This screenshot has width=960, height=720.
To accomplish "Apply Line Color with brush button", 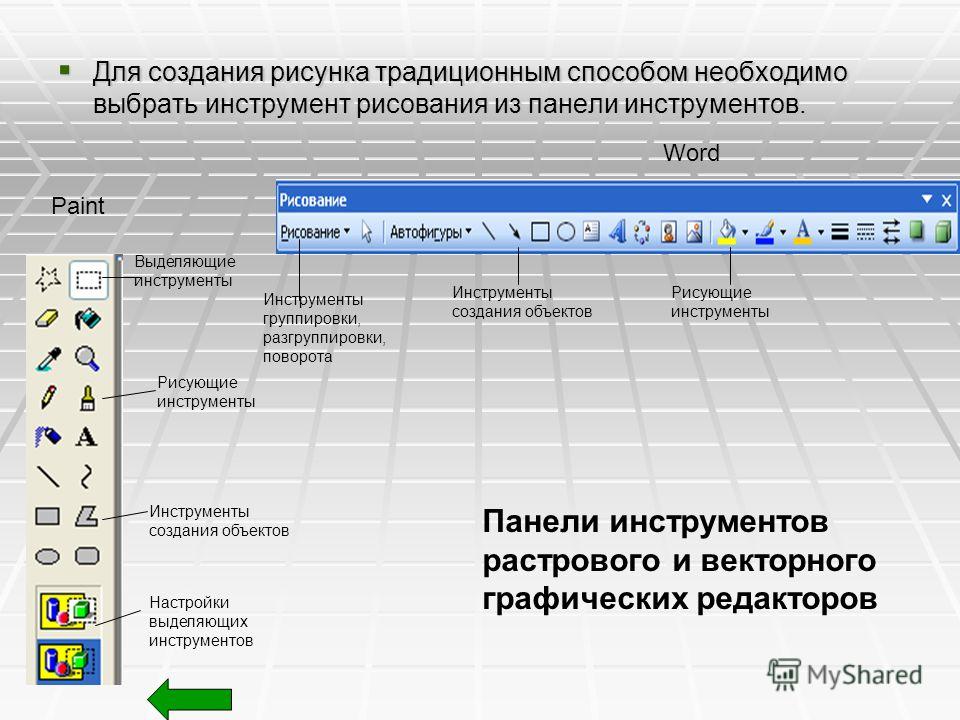I will coord(765,232).
